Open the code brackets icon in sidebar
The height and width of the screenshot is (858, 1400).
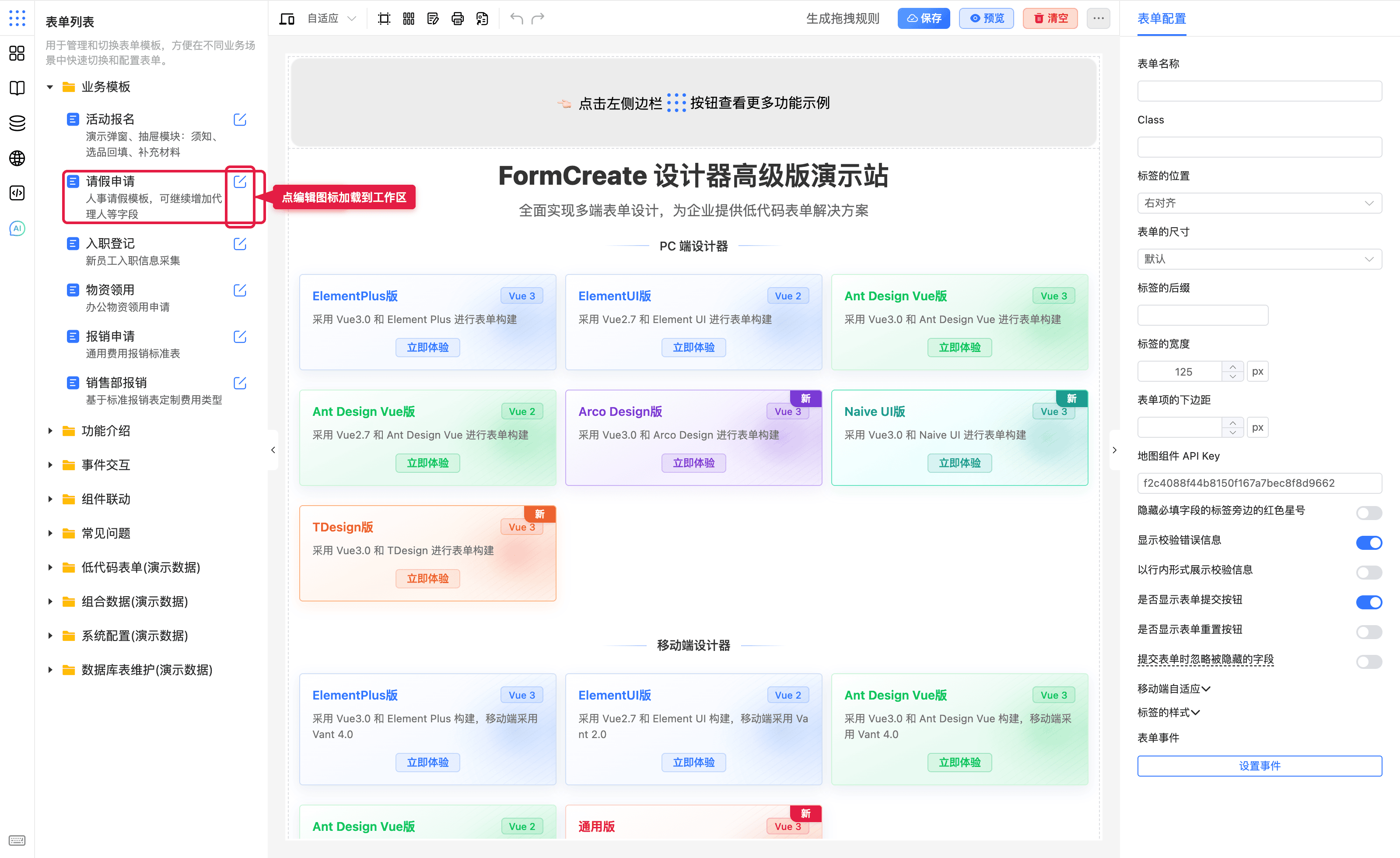pyautogui.click(x=17, y=193)
